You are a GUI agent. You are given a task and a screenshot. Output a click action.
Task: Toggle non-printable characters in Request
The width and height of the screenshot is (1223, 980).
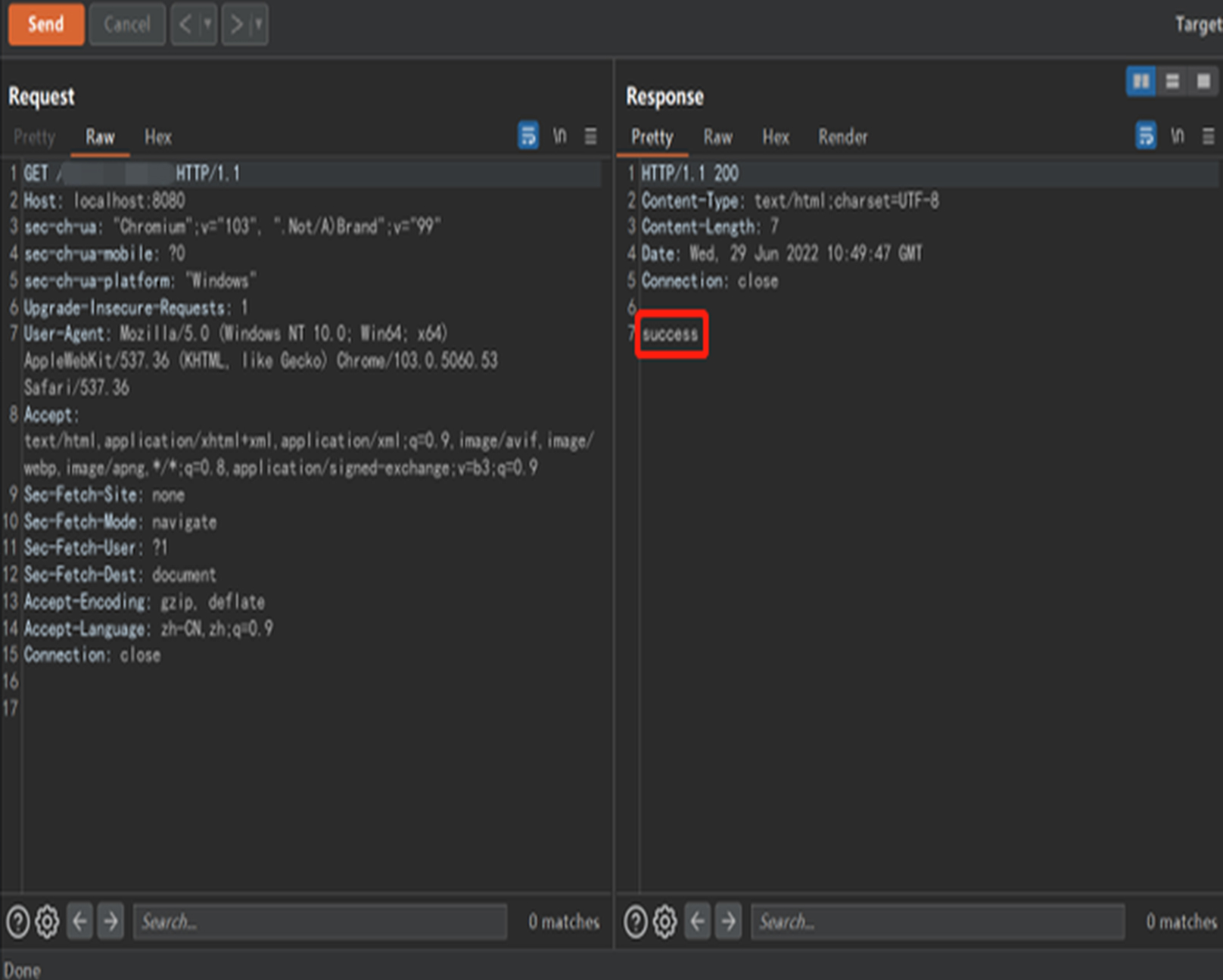pyautogui.click(x=559, y=135)
